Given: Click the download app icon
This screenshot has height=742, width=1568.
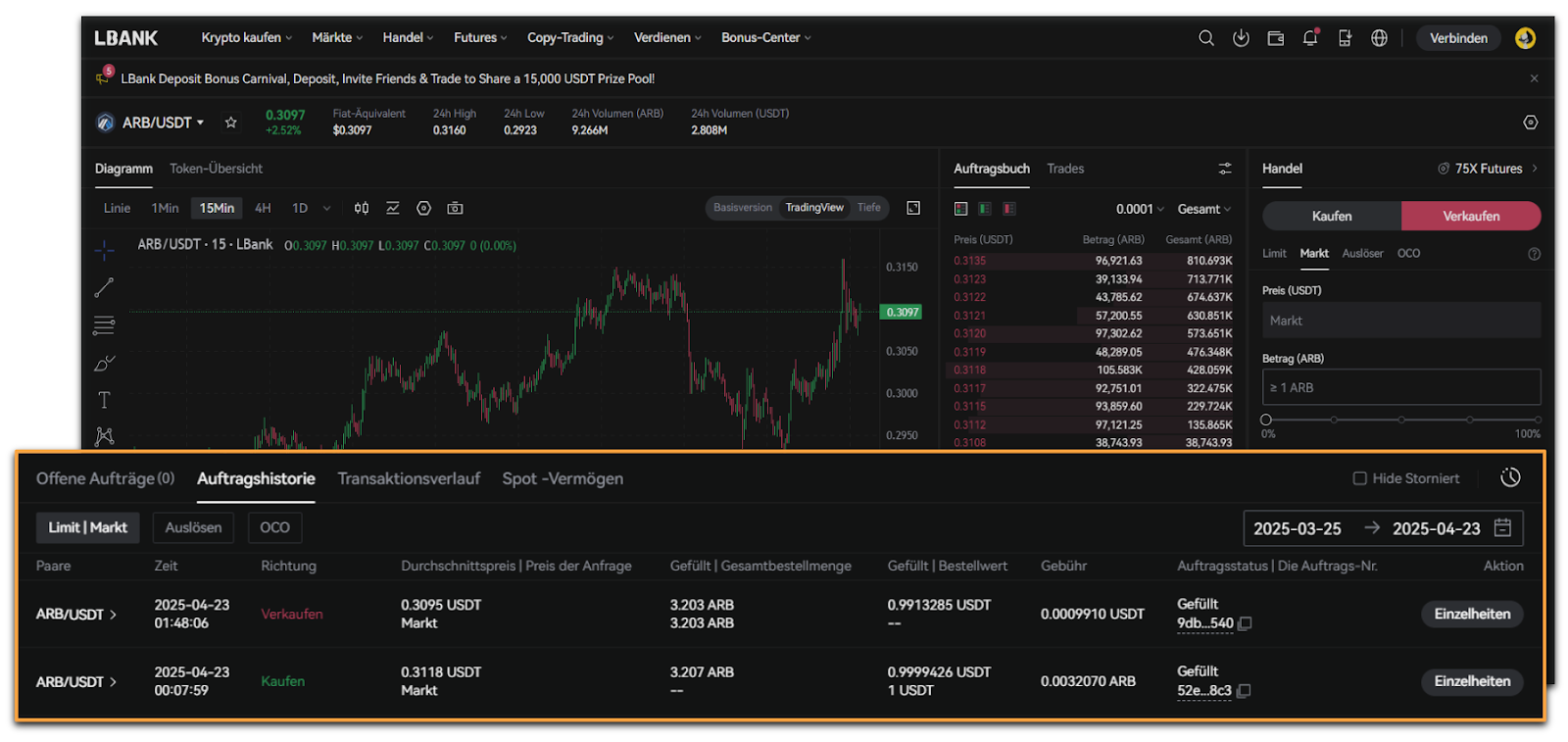Looking at the screenshot, I should 1241,38.
